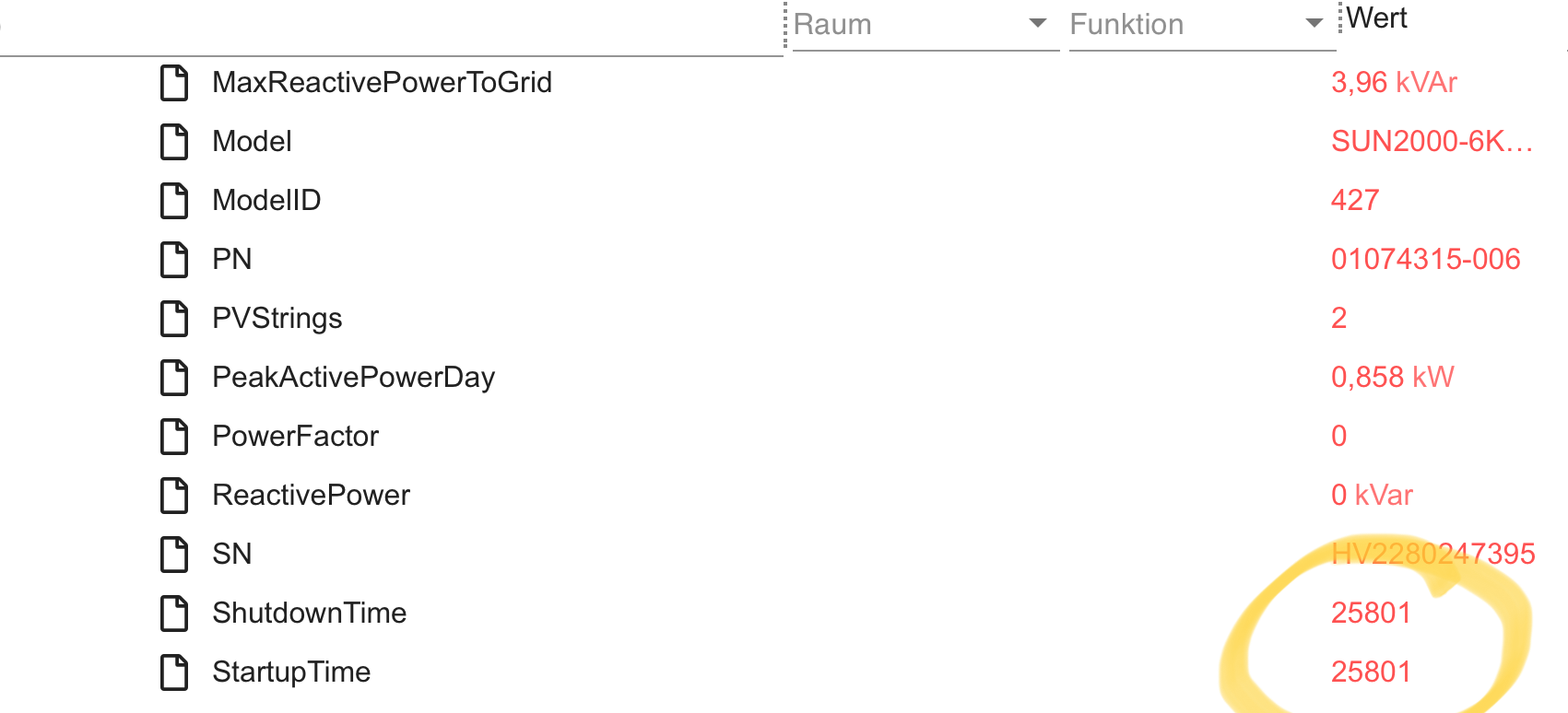Click the serial number value HV2280247395
Viewport: 1568px width, 713px height.
click(x=1432, y=554)
